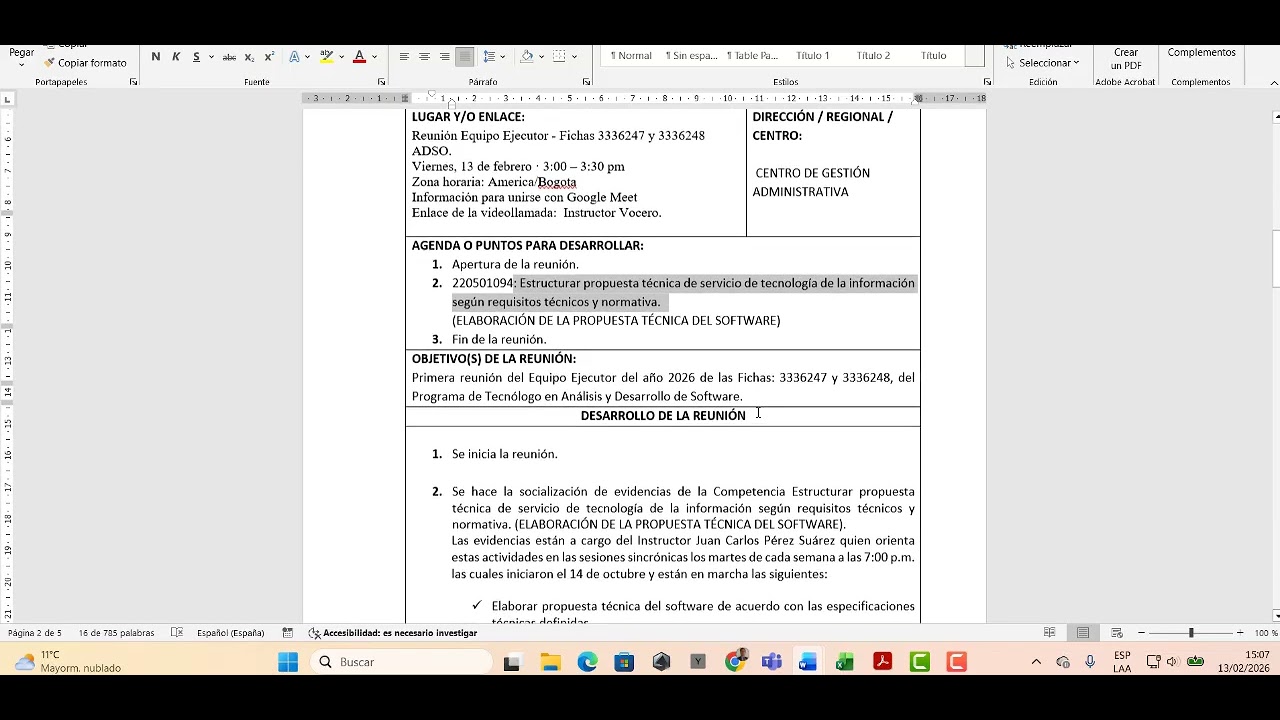The width and height of the screenshot is (1280, 720).
Task: Open word count 16 de 785 palabras
Action: pyautogui.click(x=117, y=633)
